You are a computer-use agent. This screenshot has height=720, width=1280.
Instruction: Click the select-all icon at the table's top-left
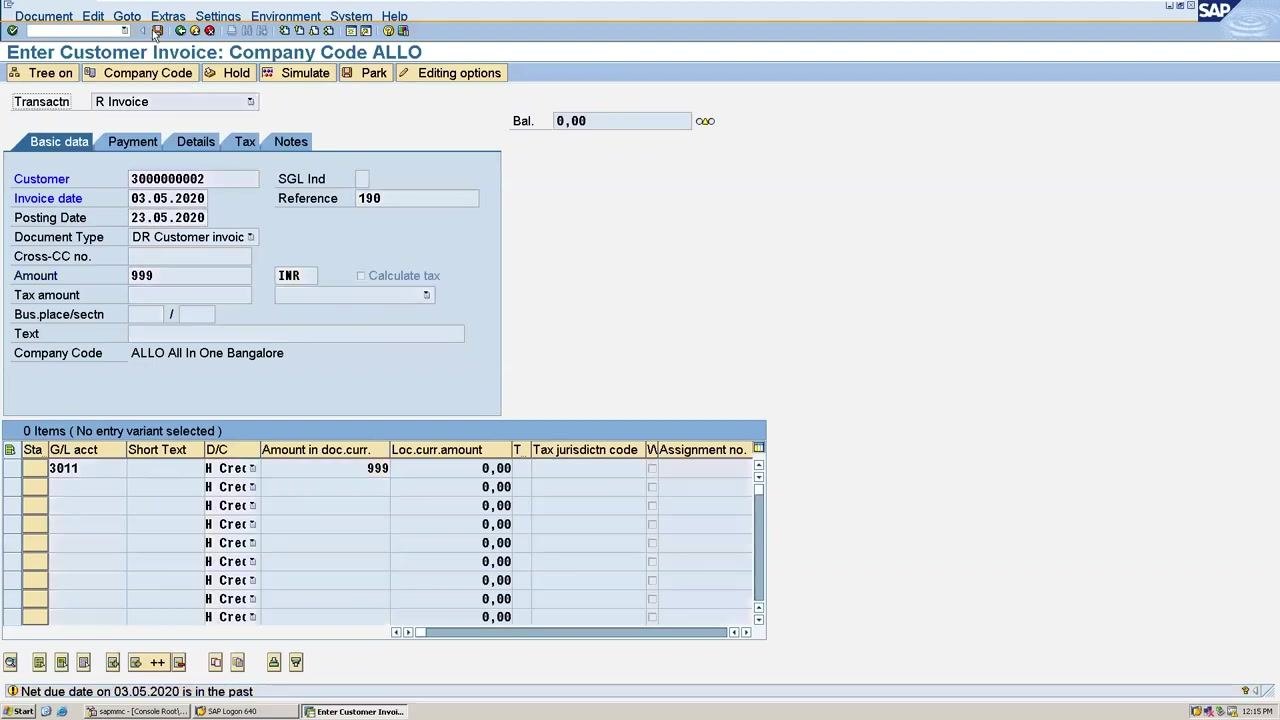point(11,450)
